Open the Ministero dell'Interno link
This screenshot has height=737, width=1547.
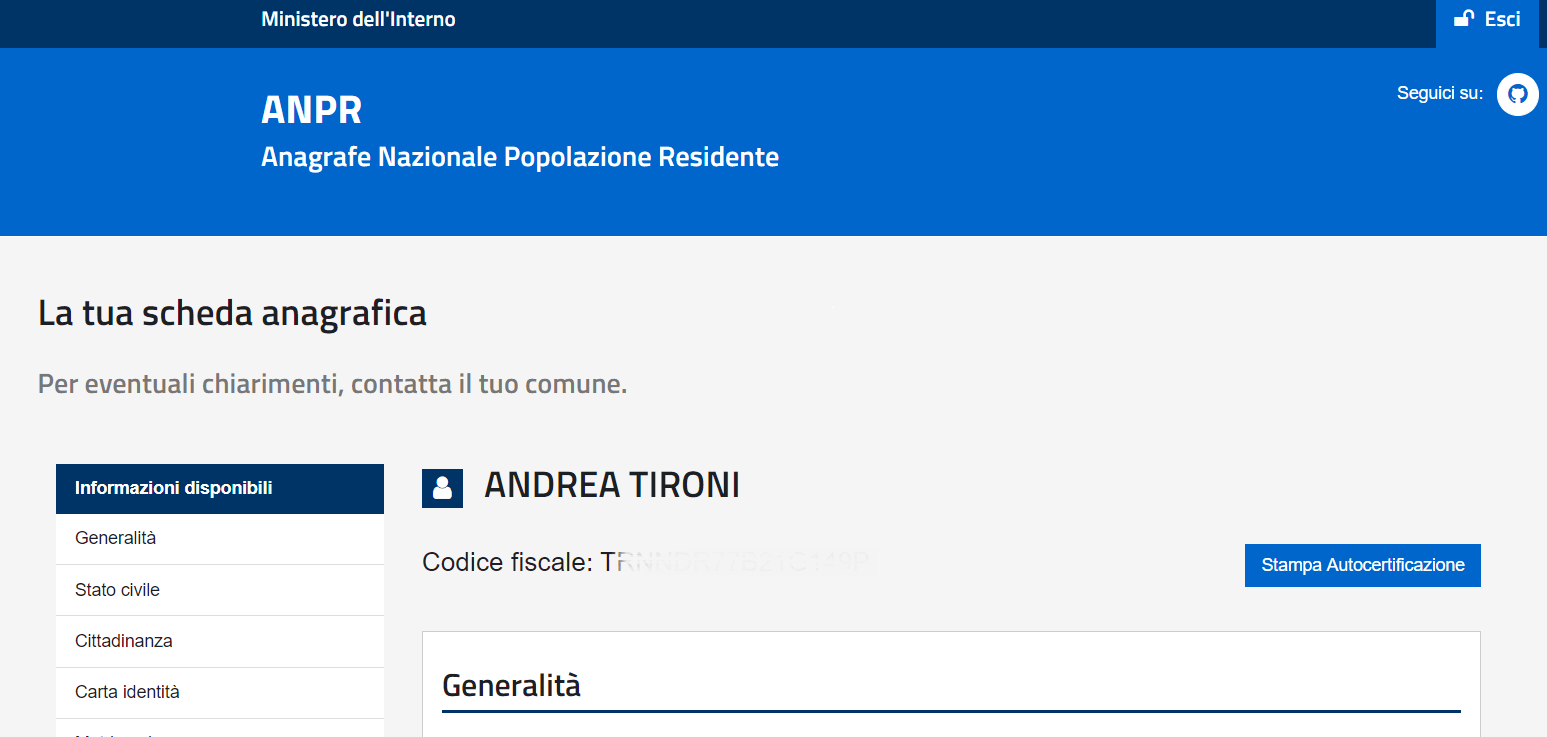pos(358,19)
